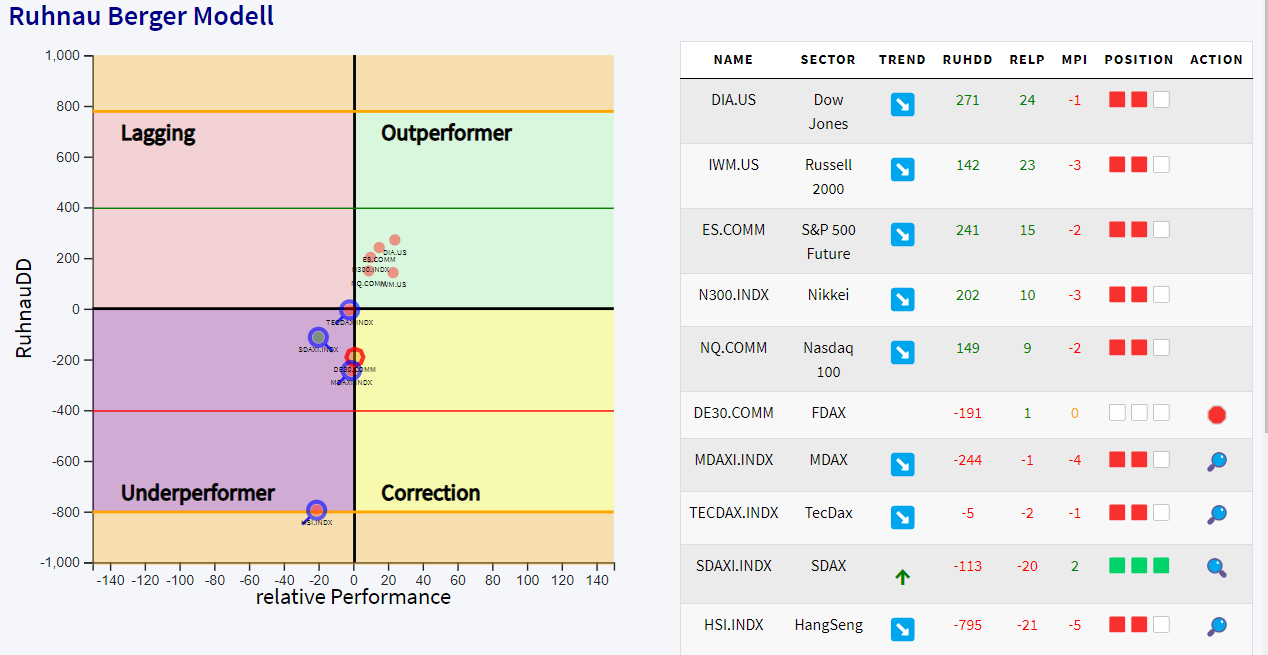Click the third empty position box for DIA.US
Viewport: 1268px width, 655px height.
[1161, 100]
